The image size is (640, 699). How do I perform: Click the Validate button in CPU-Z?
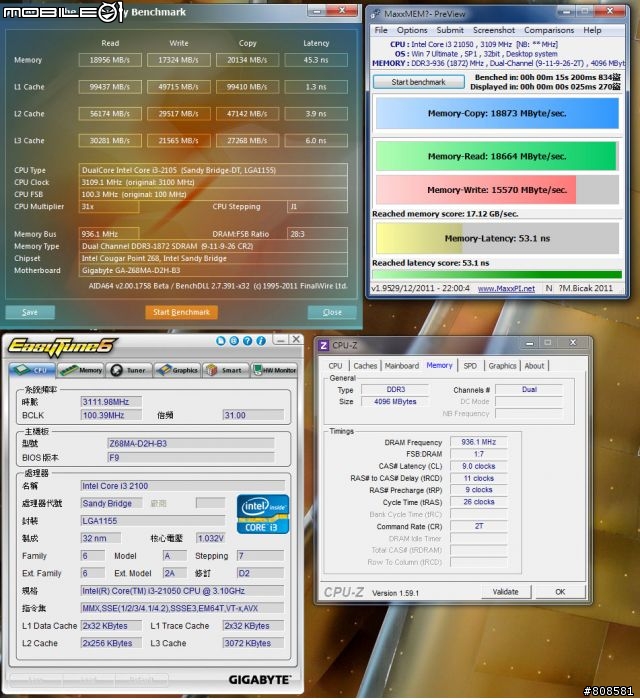506,592
